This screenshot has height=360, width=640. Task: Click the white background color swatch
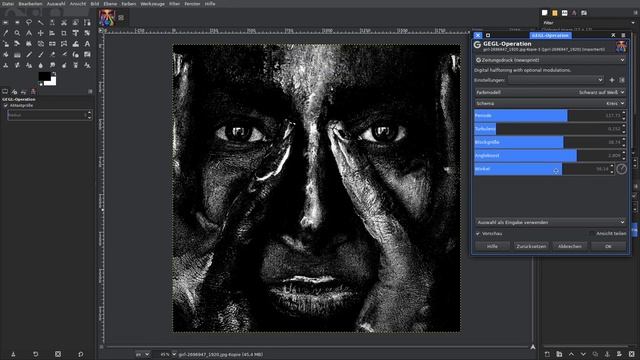pos(52,82)
